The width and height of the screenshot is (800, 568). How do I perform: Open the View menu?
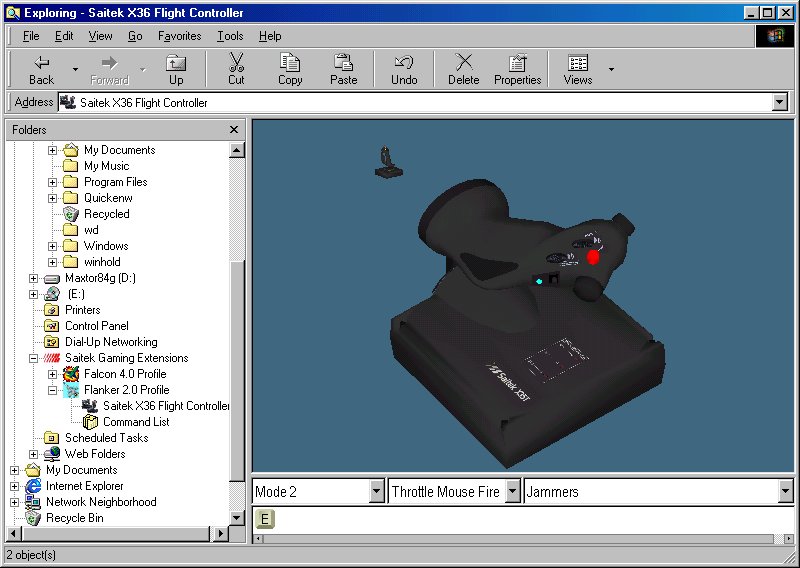click(100, 36)
